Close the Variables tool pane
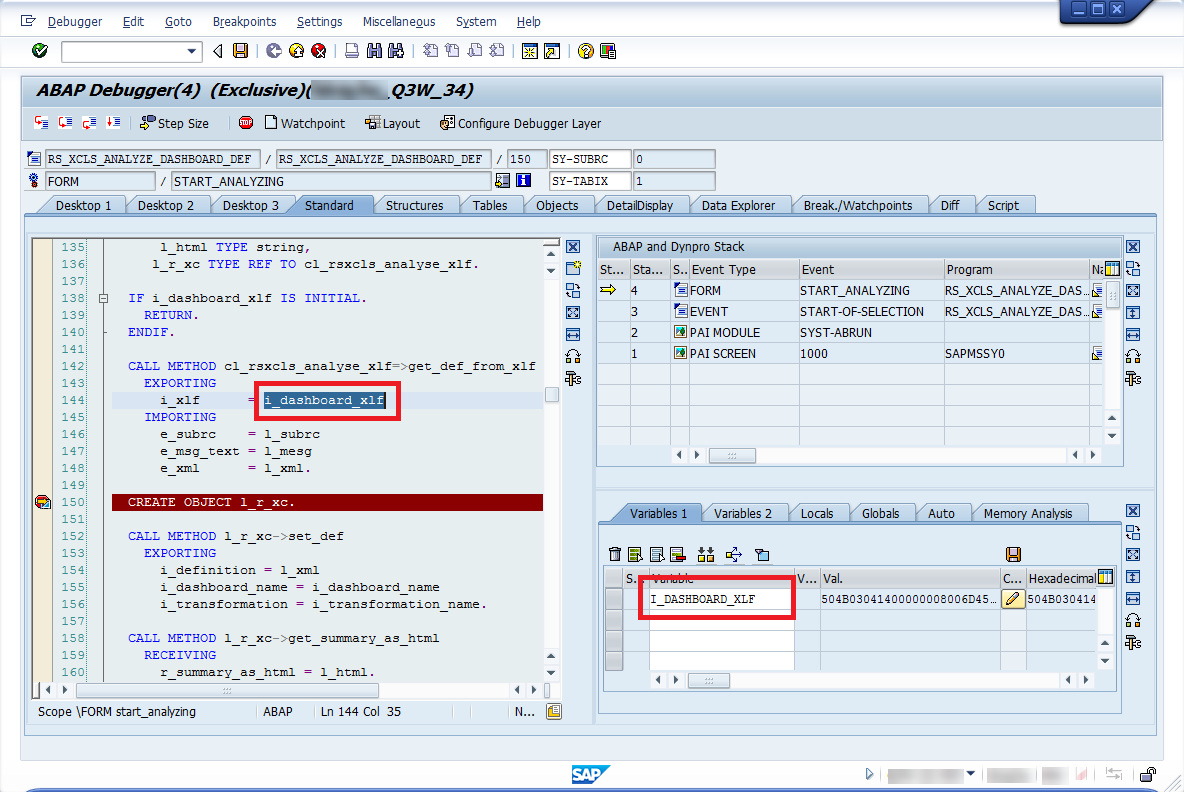This screenshot has width=1184, height=792. point(1133,510)
